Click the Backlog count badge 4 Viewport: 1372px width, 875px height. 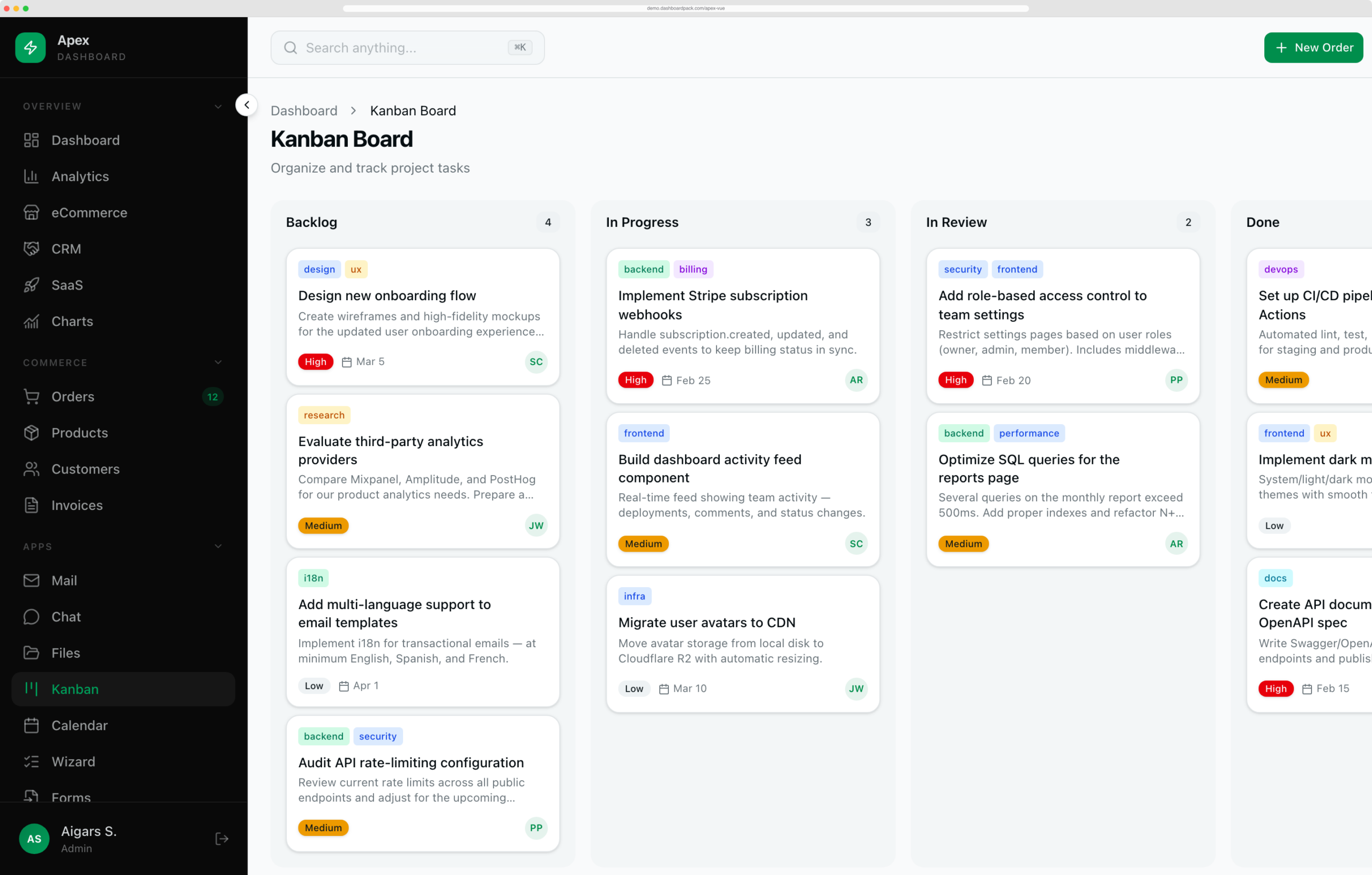click(548, 223)
